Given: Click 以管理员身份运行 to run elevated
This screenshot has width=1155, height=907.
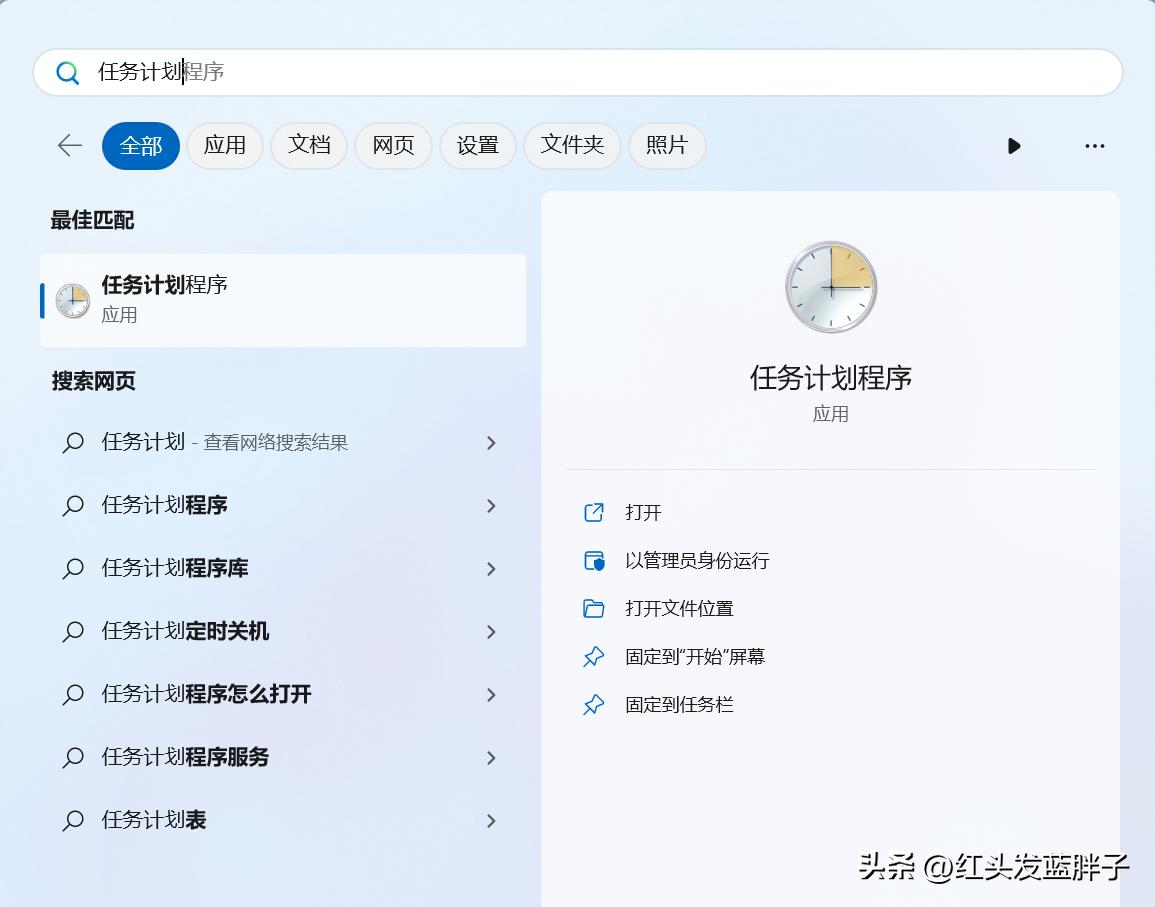Looking at the screenshot, I should click(x=698, y=561).
